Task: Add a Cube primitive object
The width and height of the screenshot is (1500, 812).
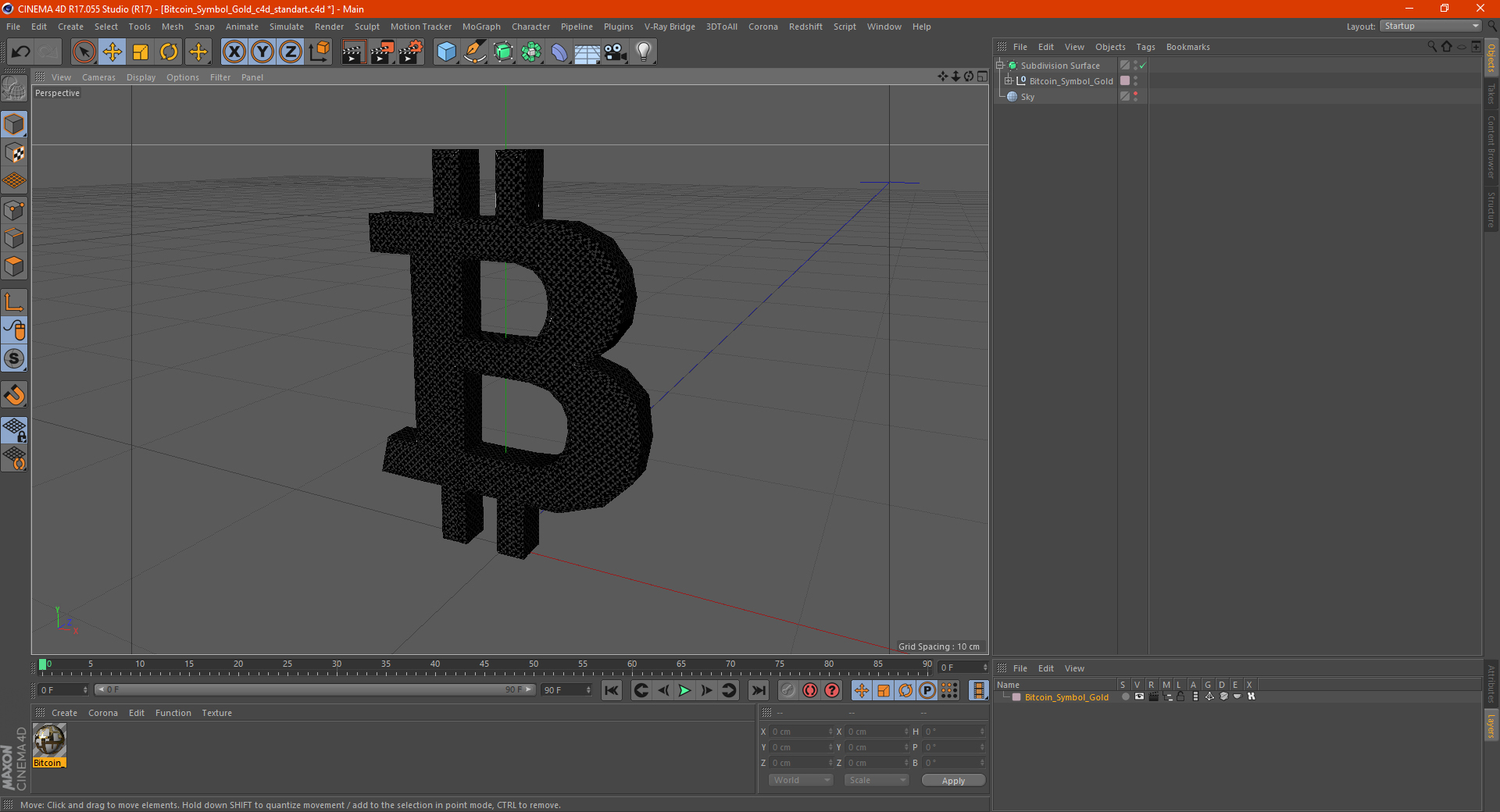Action: [446, 52]
